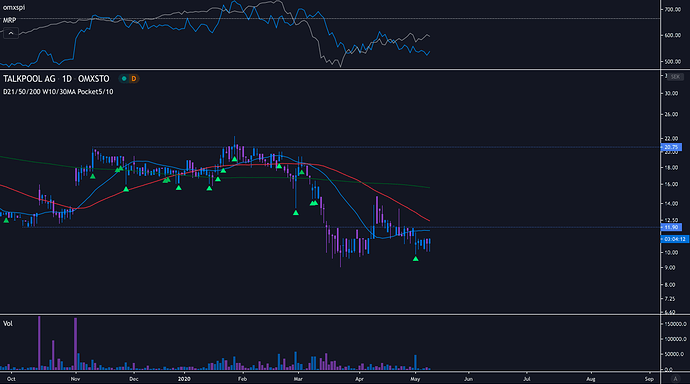Click the 20.75 price label on the price axis
This screenshot has width=690, height=384.
[x=671, y=147]
